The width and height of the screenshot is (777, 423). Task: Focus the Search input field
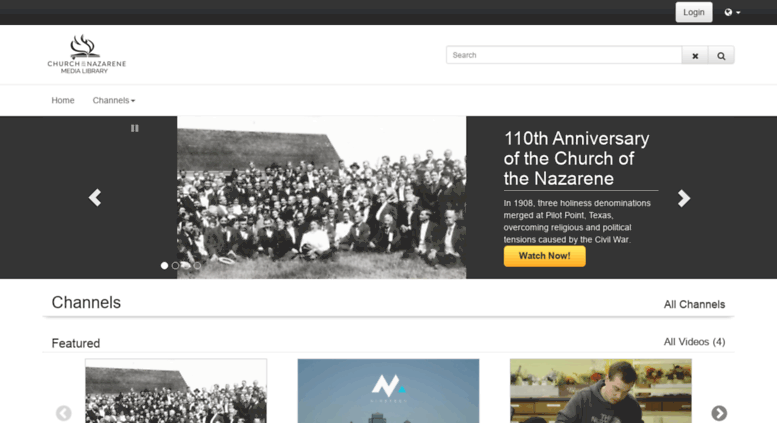(x=564, y=55)
